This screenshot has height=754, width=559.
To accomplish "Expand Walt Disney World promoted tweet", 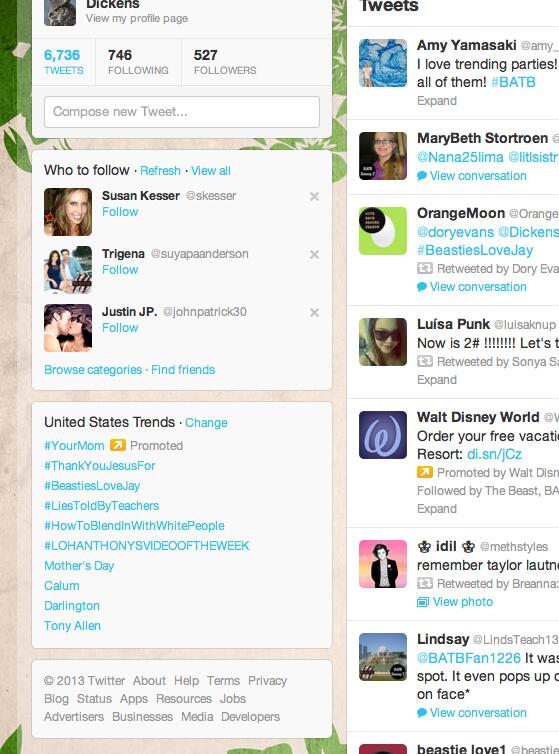I will (437, 509).
